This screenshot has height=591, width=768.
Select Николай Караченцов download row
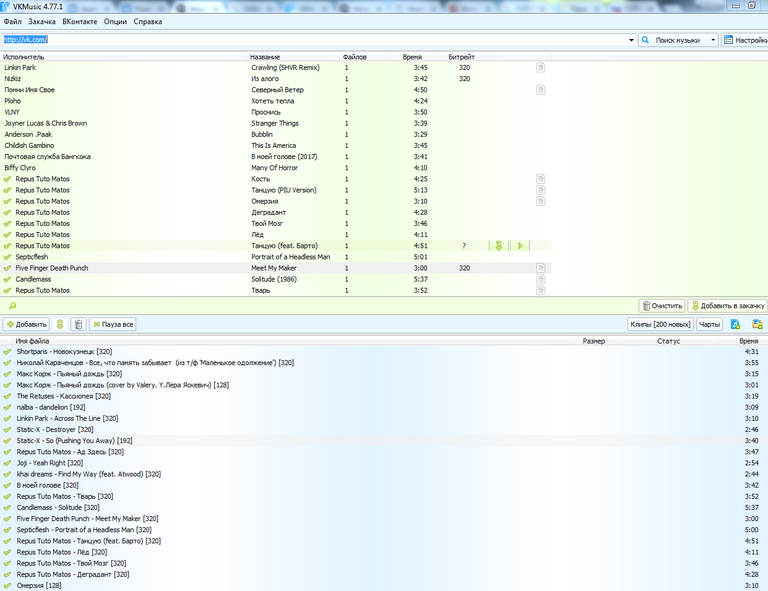click(384, 363)
